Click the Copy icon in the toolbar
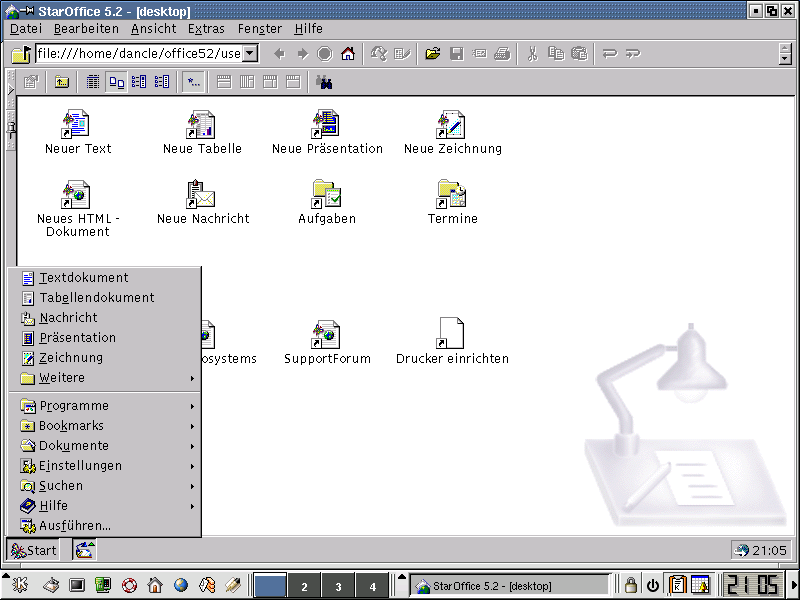This screenshot has width=800, height=600. [x=556, y=54]
